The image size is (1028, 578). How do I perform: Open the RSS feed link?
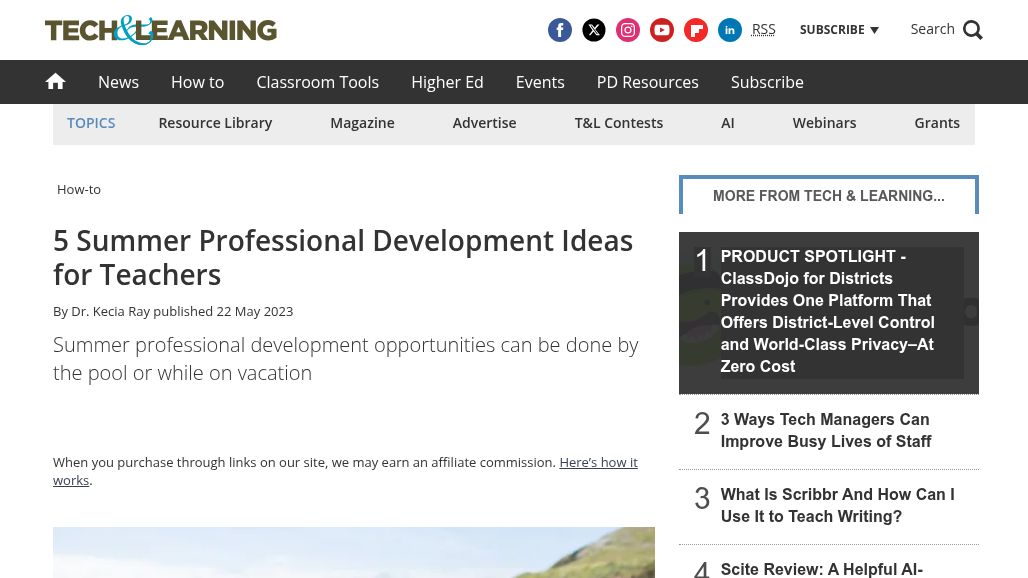point(763,29)
